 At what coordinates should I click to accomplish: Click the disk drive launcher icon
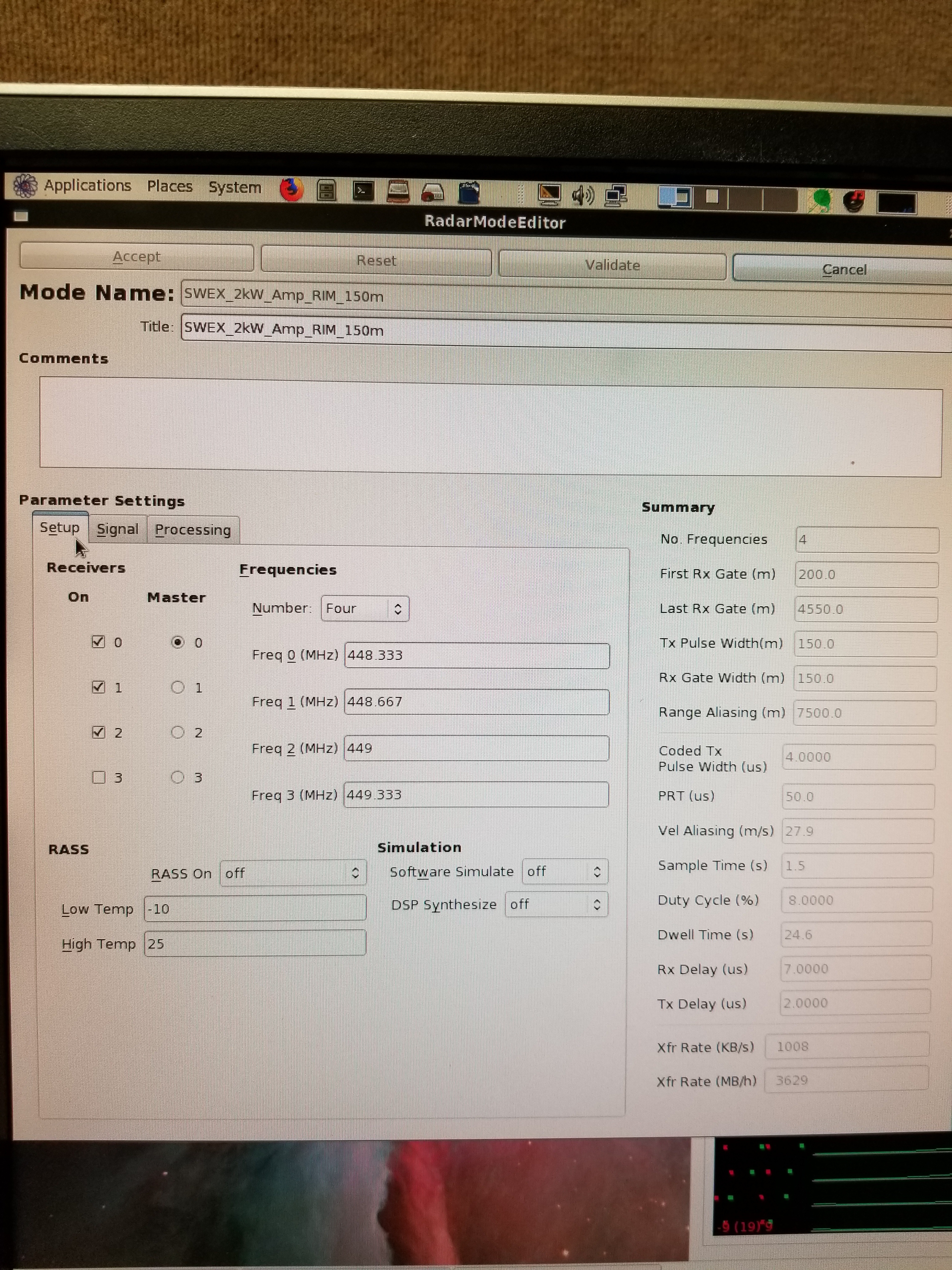tap(433, 193)
